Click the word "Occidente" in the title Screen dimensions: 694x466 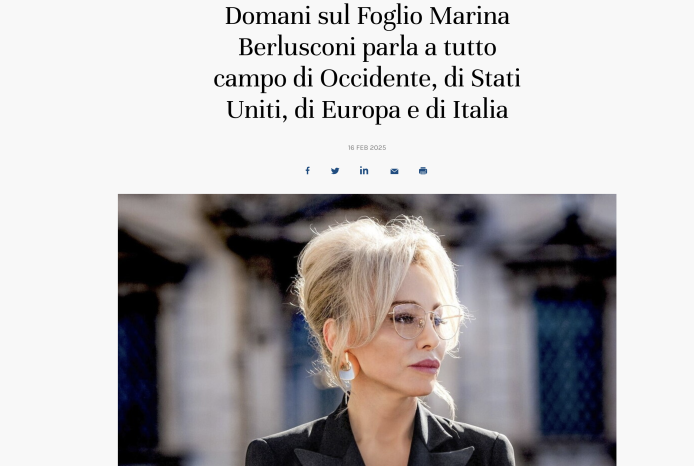click(375, 79)
